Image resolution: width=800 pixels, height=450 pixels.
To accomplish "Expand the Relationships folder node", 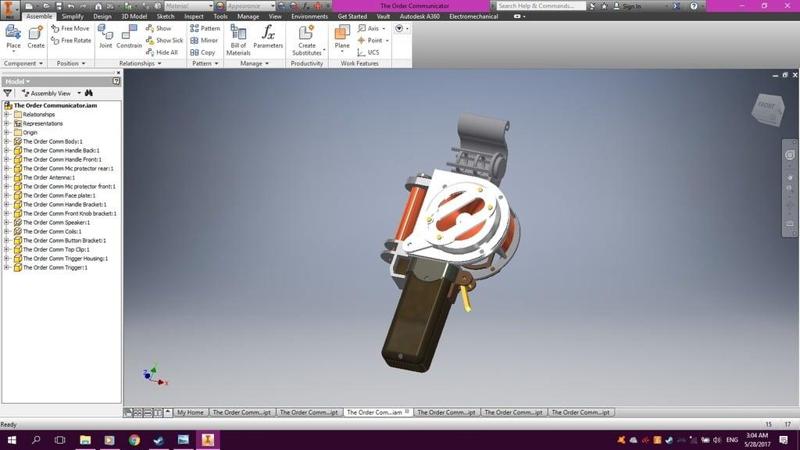I will point(7,114).
